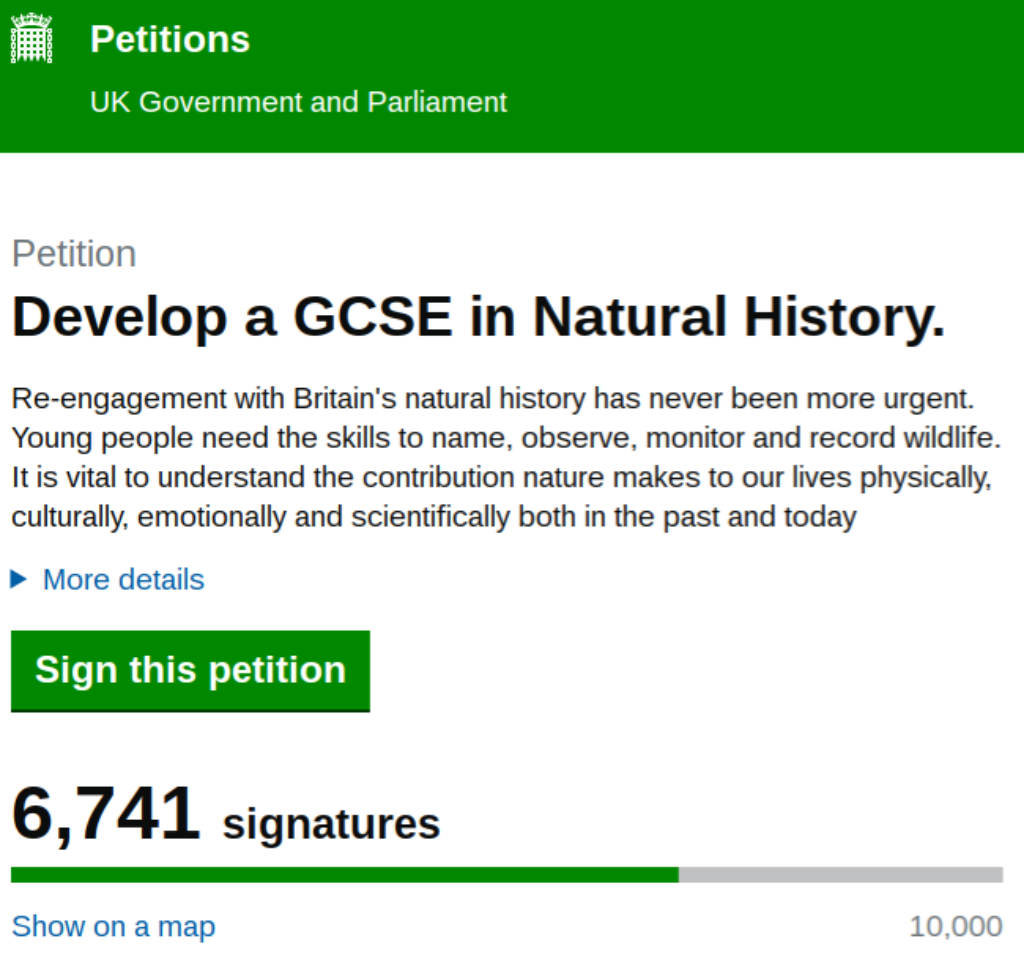Screen dimensions: 1024x971
Task: Click the Parliament portcullis crest icon
Action: pyautogui.click(x=31, y=39)
